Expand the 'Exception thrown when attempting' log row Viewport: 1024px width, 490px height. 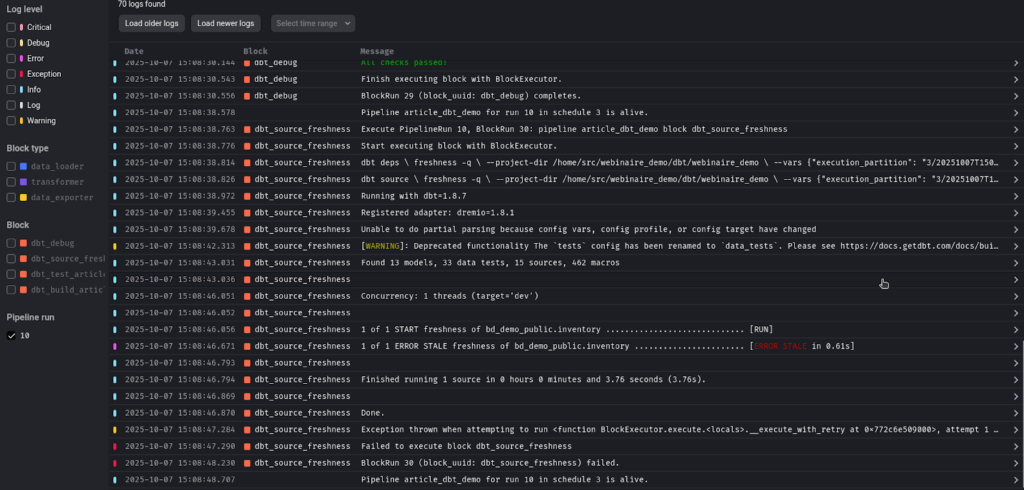1015,429
